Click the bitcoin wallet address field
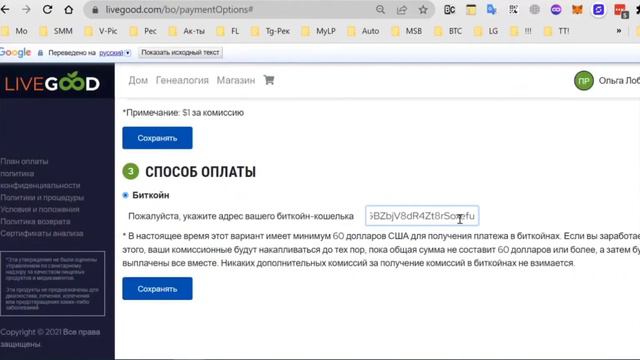Viewport: 640px width, 360px height. 422,216
